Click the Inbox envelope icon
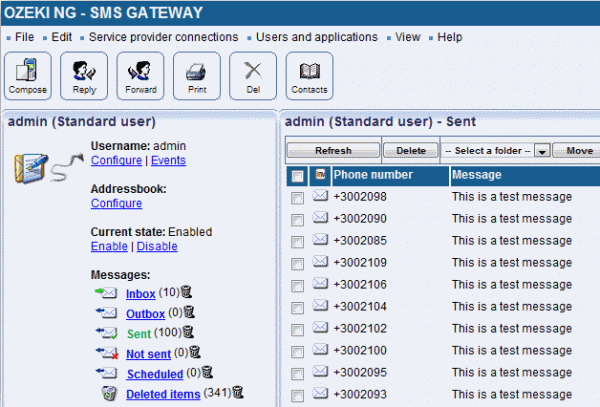This screenshot has width=600, height=407. coord(106,293)
